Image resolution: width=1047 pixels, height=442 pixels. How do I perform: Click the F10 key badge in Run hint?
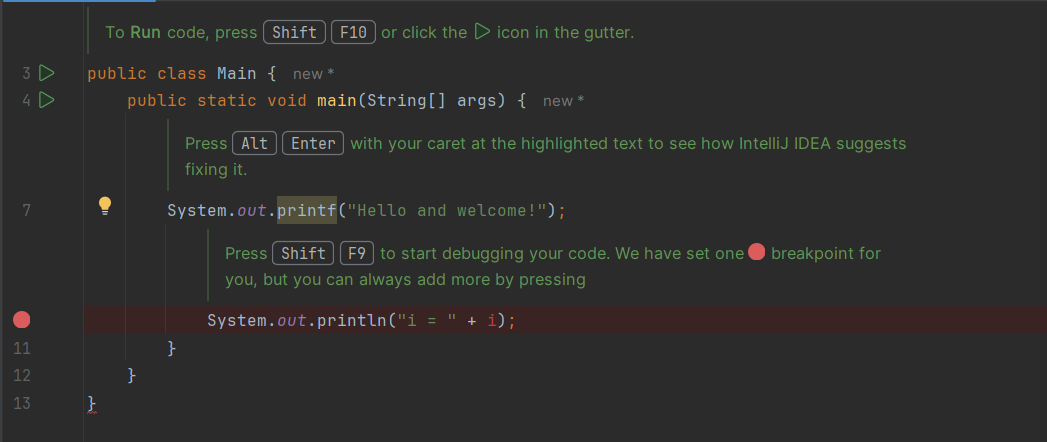click(x=353, y=32)
